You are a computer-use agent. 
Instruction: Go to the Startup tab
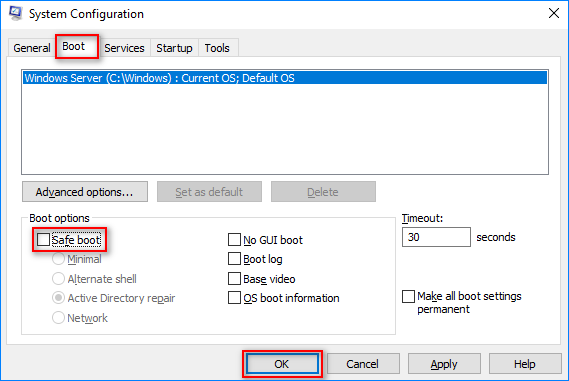[x=174, y=48]
